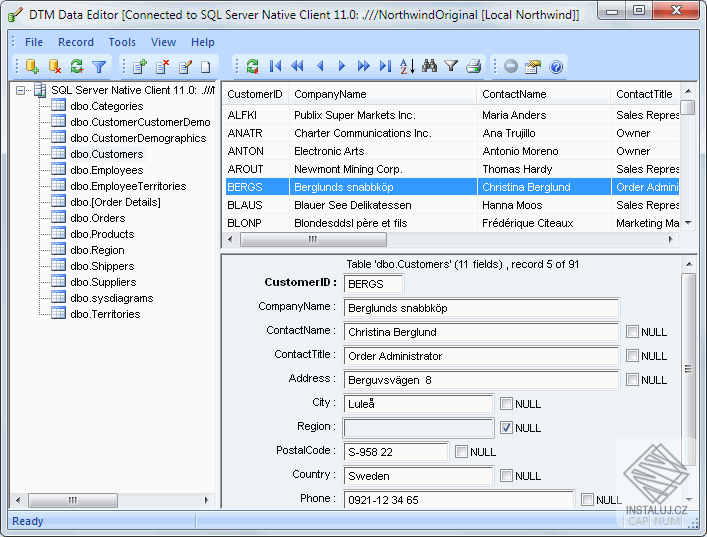Select dbo.Territories table in tree
Screen dimensions: 707x537
pyautogui.click(x=105, y=314)
